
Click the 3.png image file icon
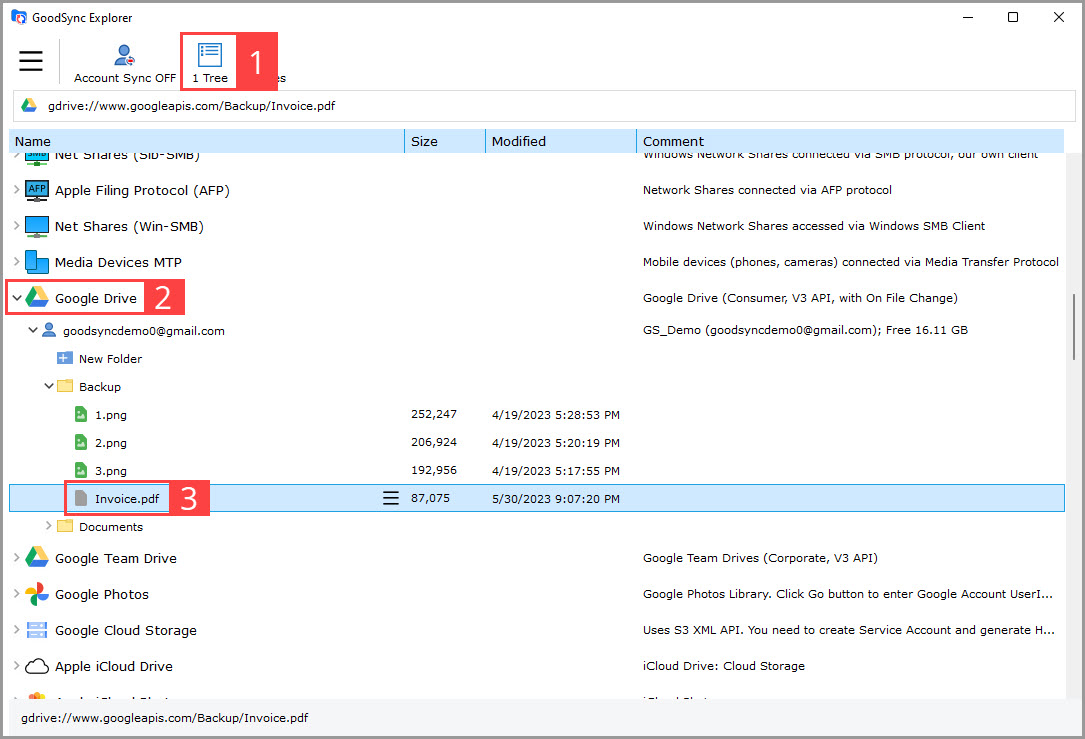point(81,470)
